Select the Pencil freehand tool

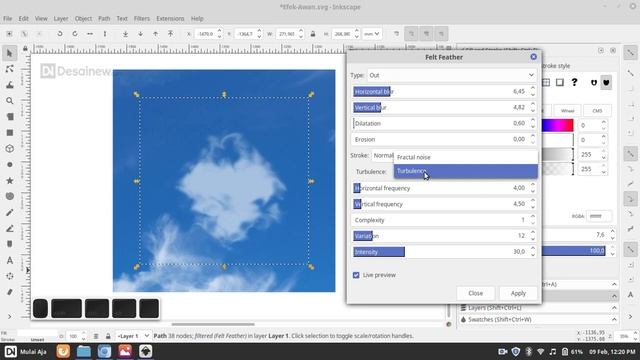point(10,212)
